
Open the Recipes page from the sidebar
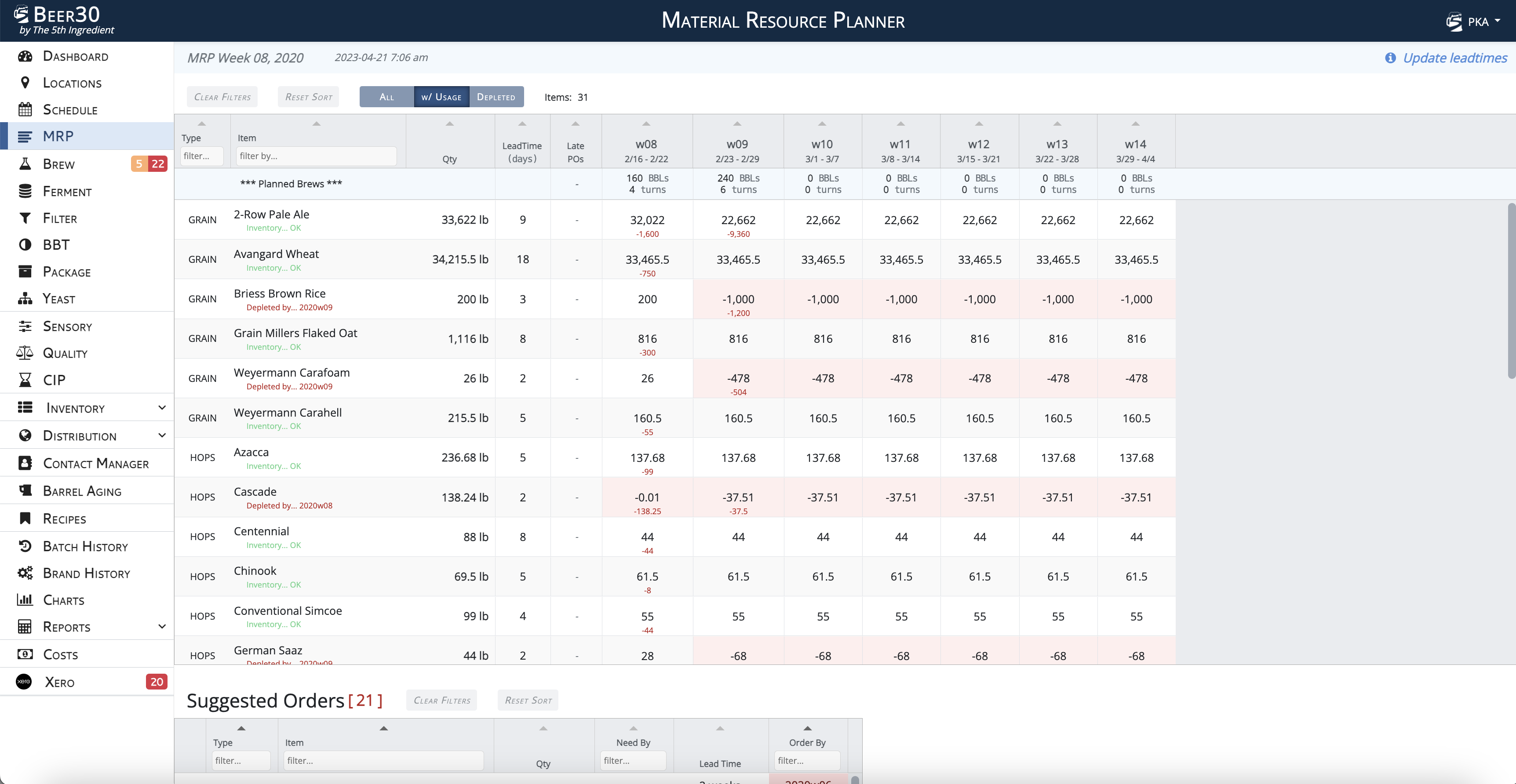click(x=65, y=519)
